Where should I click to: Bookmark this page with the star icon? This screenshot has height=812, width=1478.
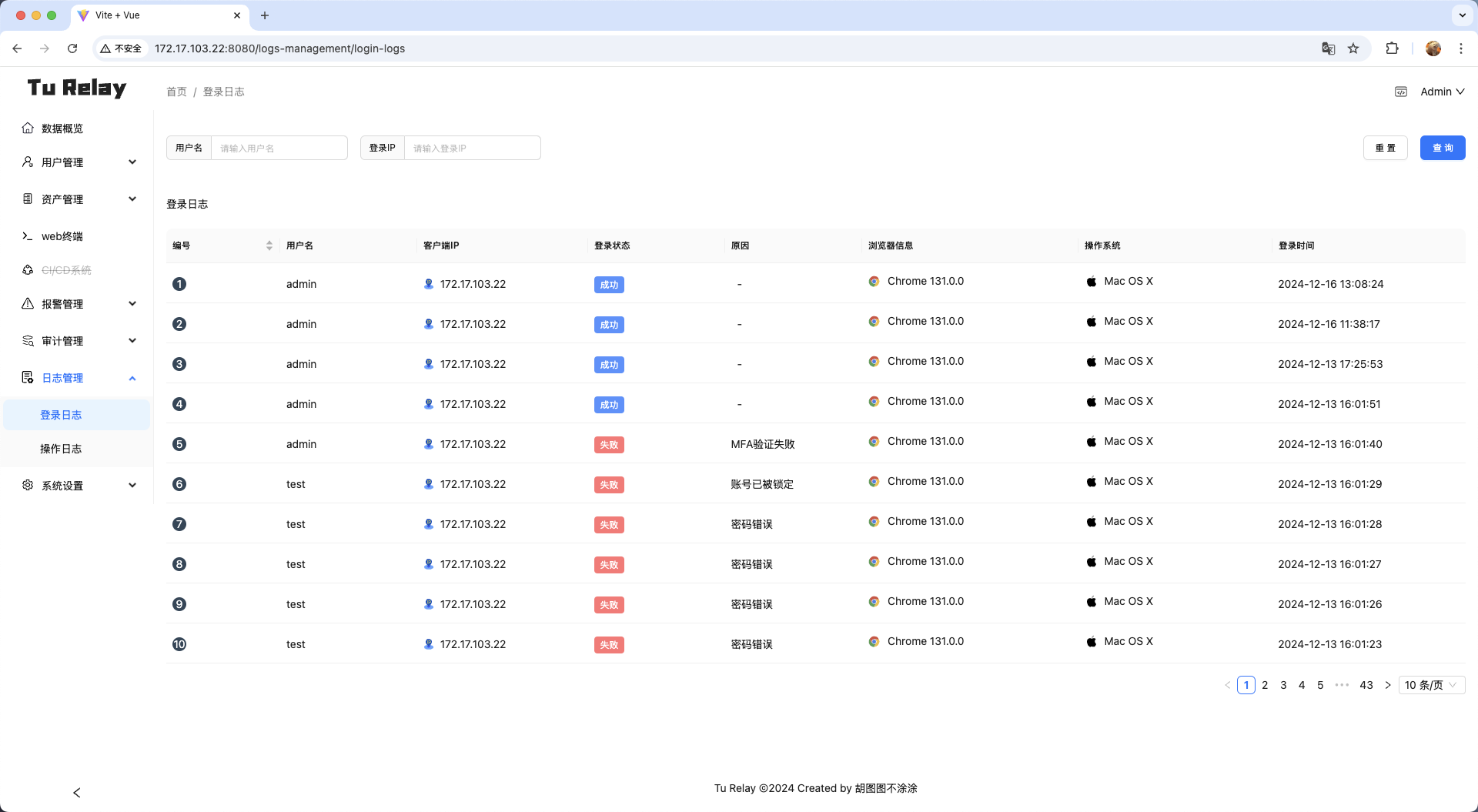point(1353,48)
